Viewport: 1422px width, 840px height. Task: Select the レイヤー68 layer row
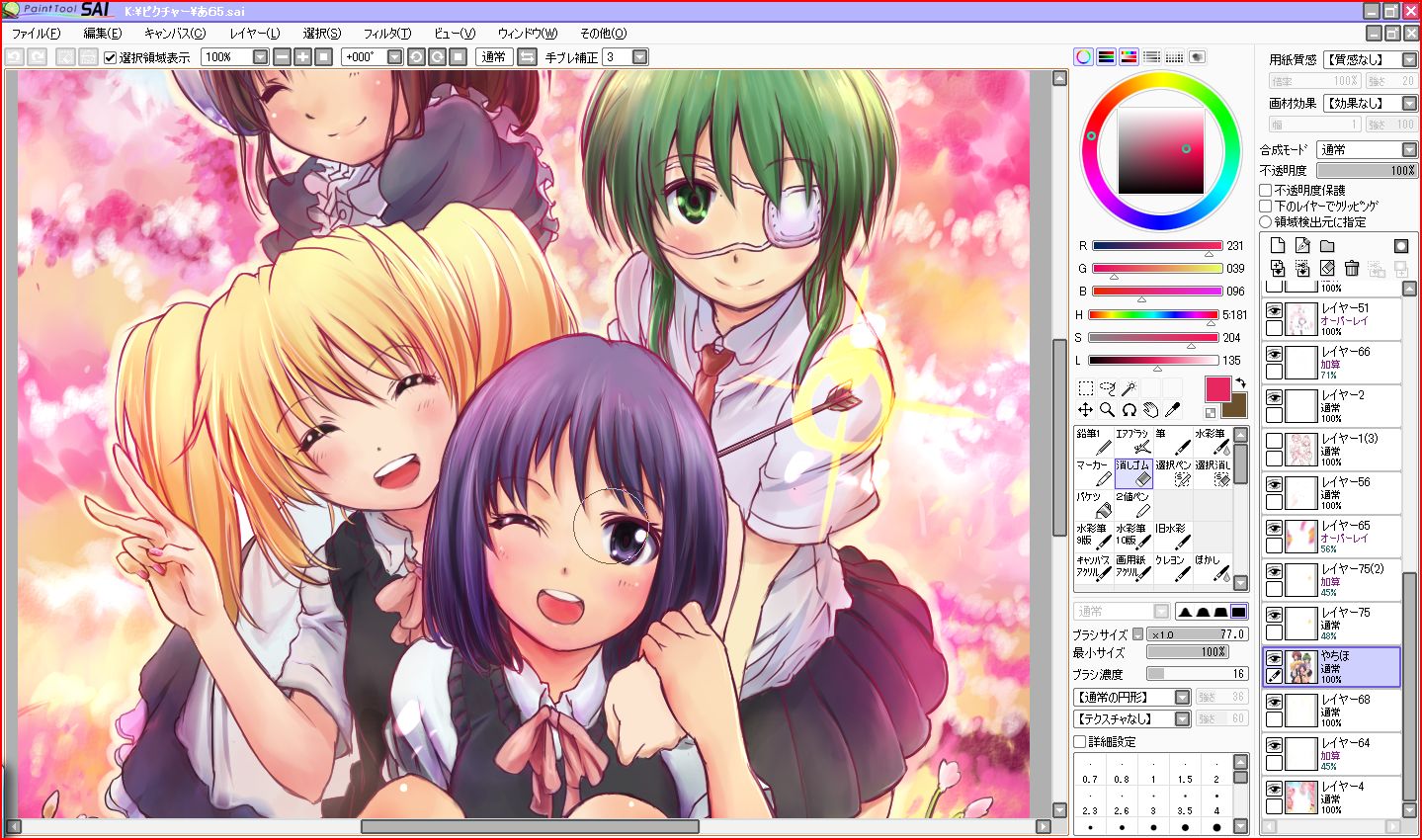pos(1331,709)
